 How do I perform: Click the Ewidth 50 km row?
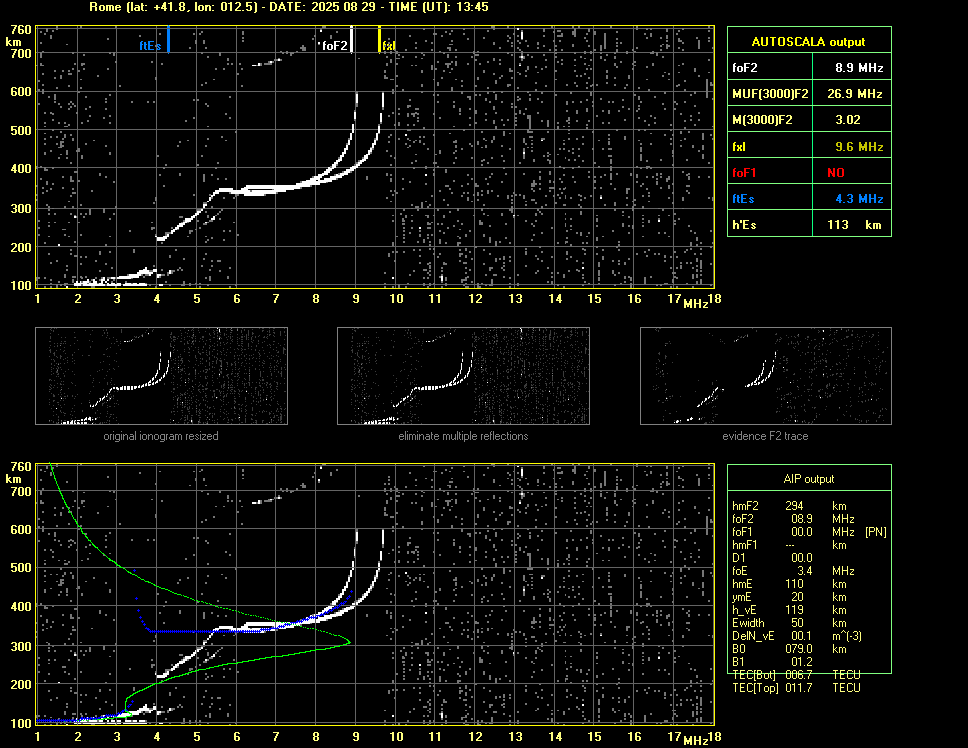790,623
